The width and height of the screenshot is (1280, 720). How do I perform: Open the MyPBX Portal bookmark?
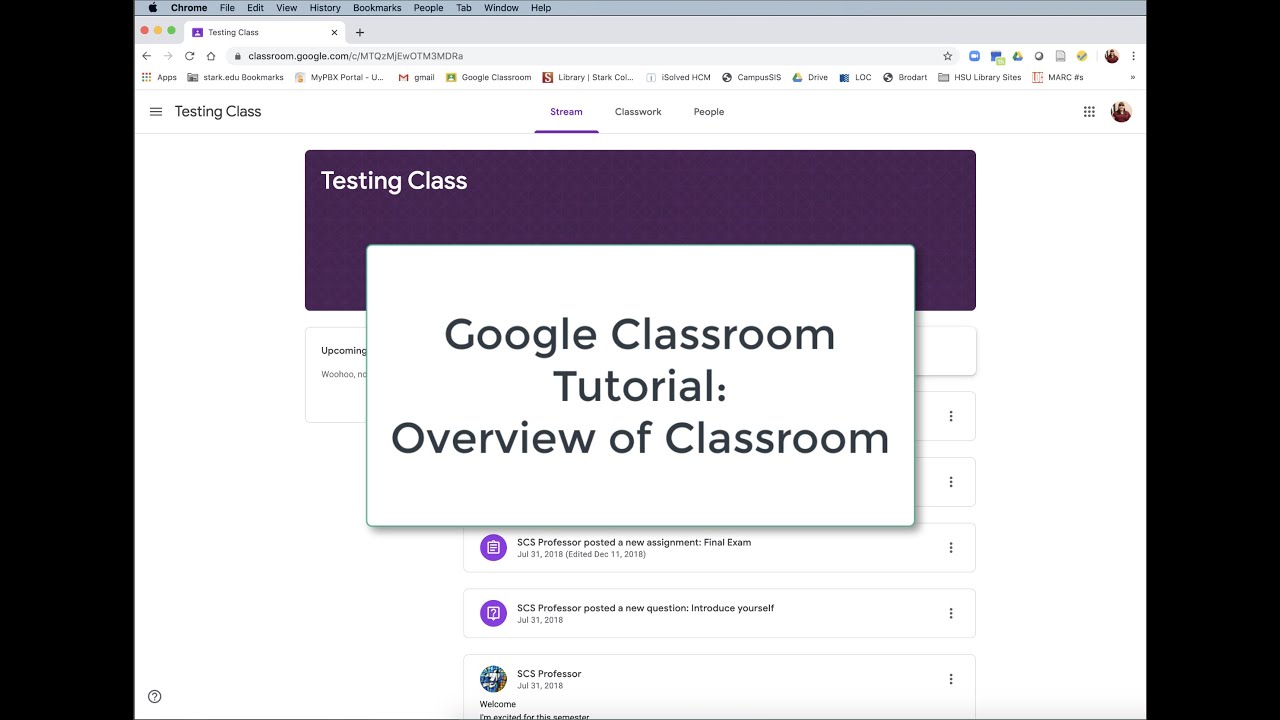(340, 77)
